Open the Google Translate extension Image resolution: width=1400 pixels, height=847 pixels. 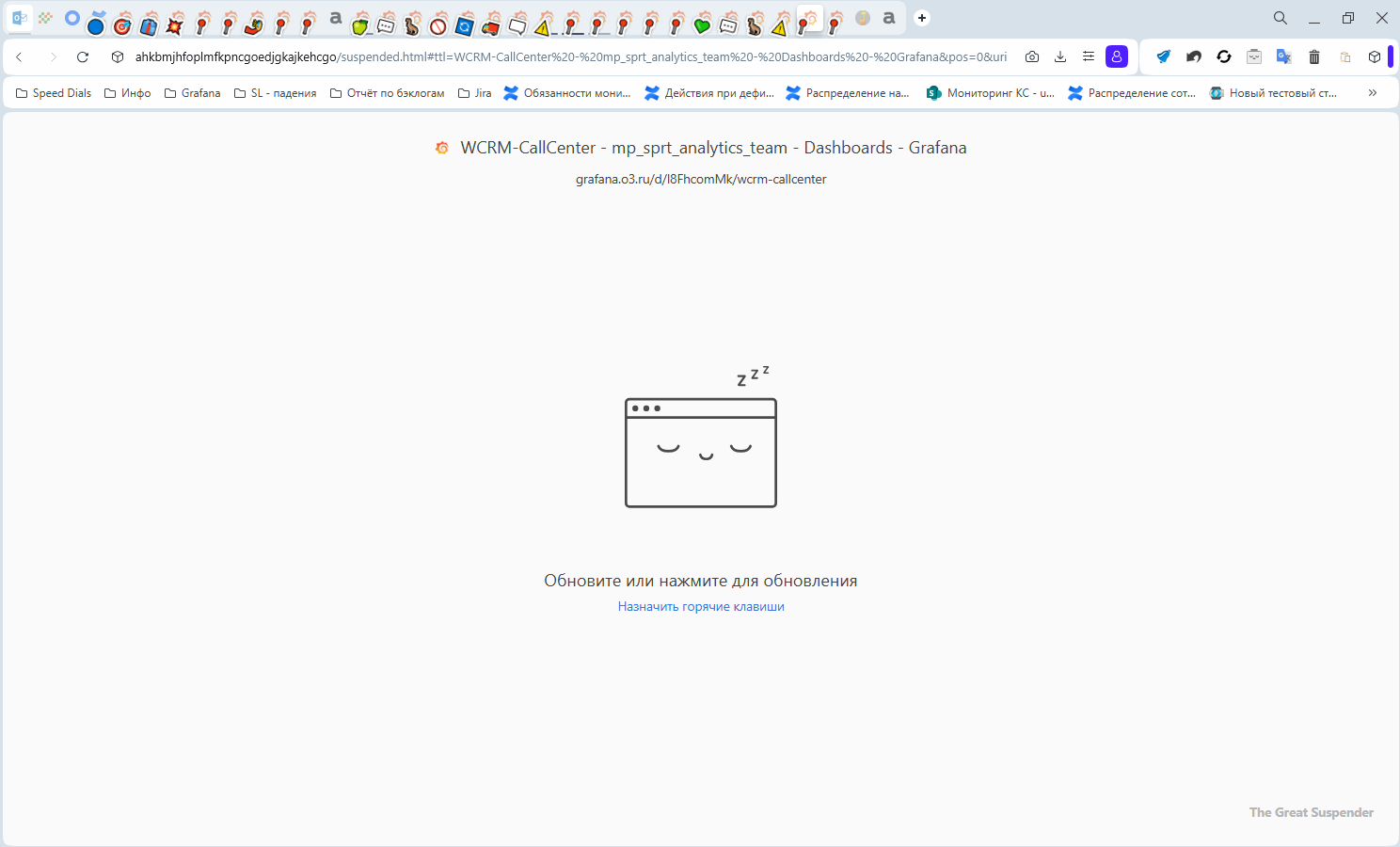click(1284, 56)
